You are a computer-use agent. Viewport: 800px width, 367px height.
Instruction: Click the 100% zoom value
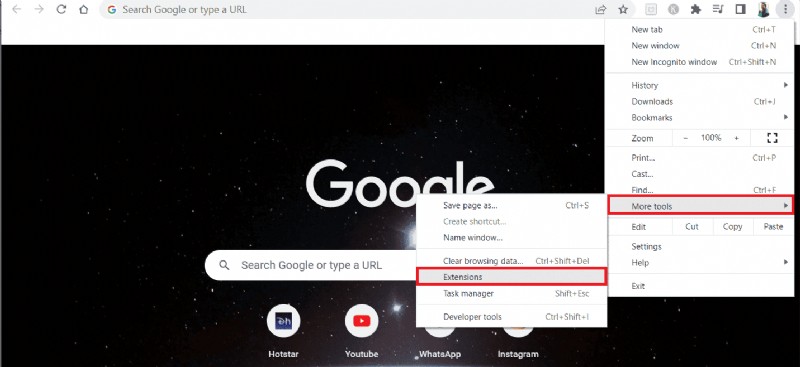point(711,138)
